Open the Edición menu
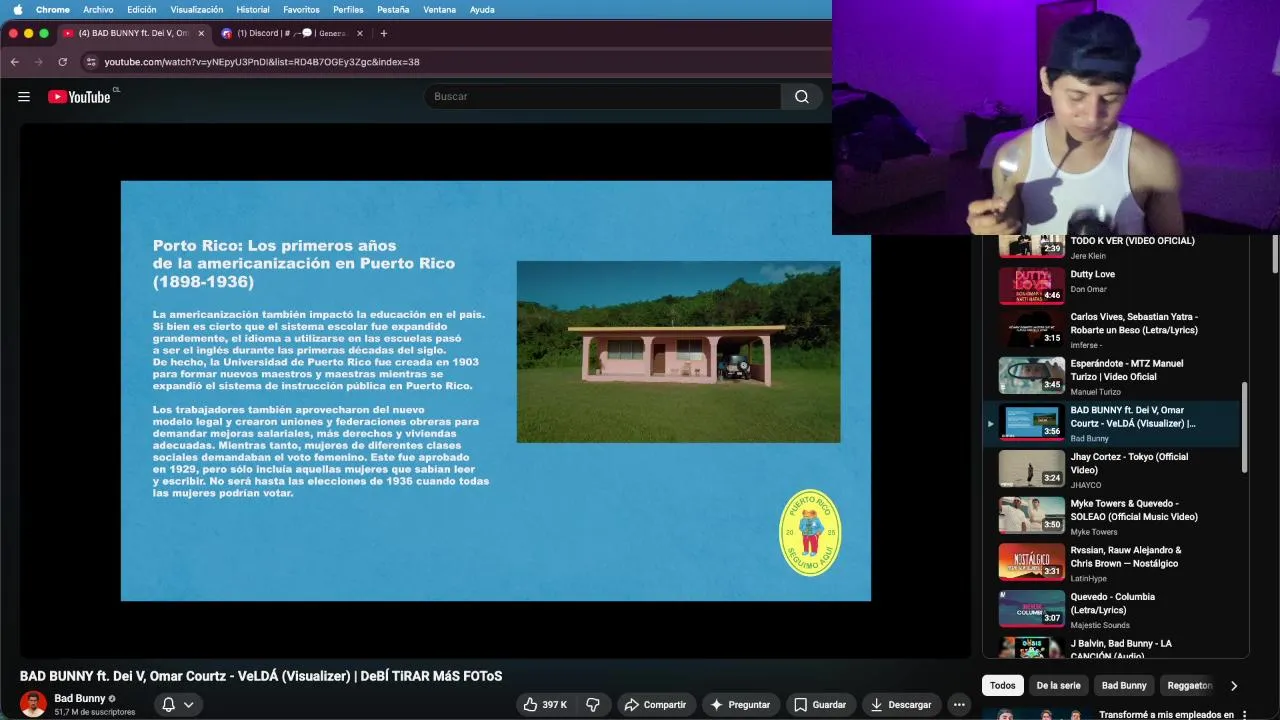This screenshot has width=1280, height=720. point(142,9)
